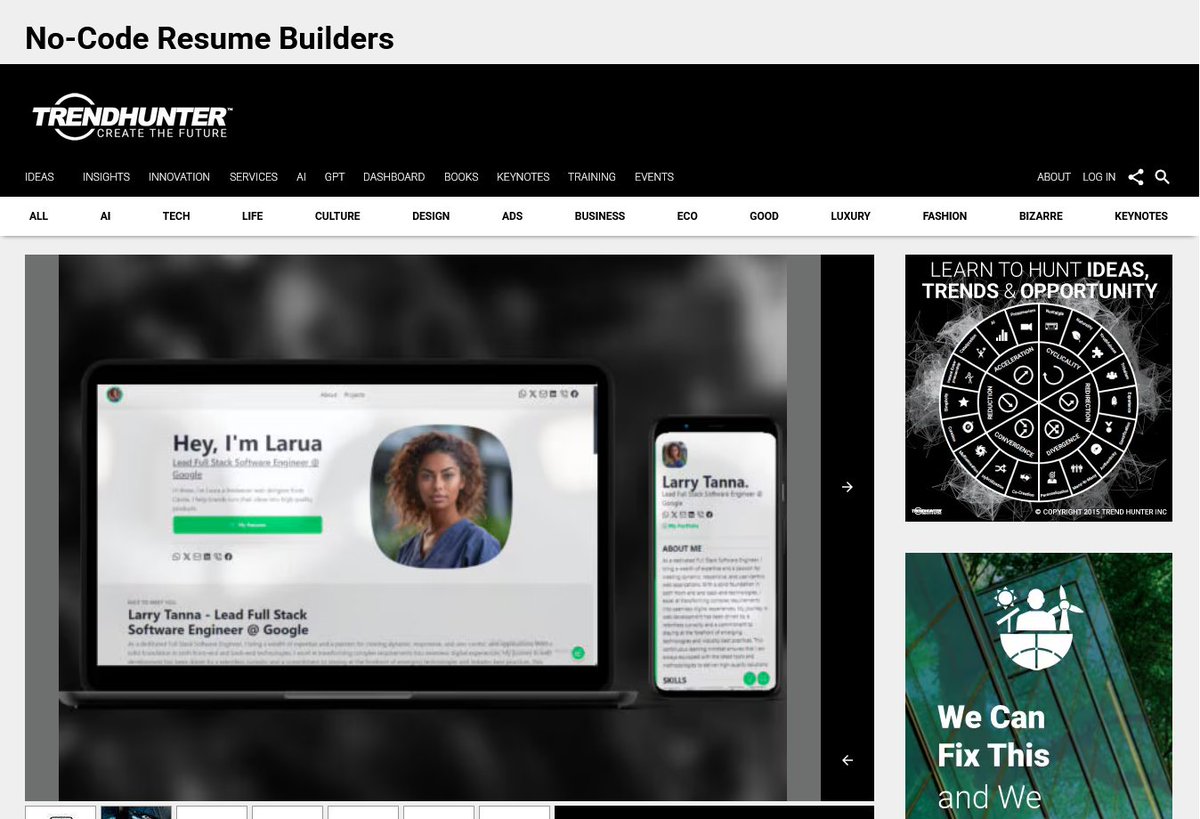Click the search magnifier icon
1200x819 pixels.
tap(1162, 177)
